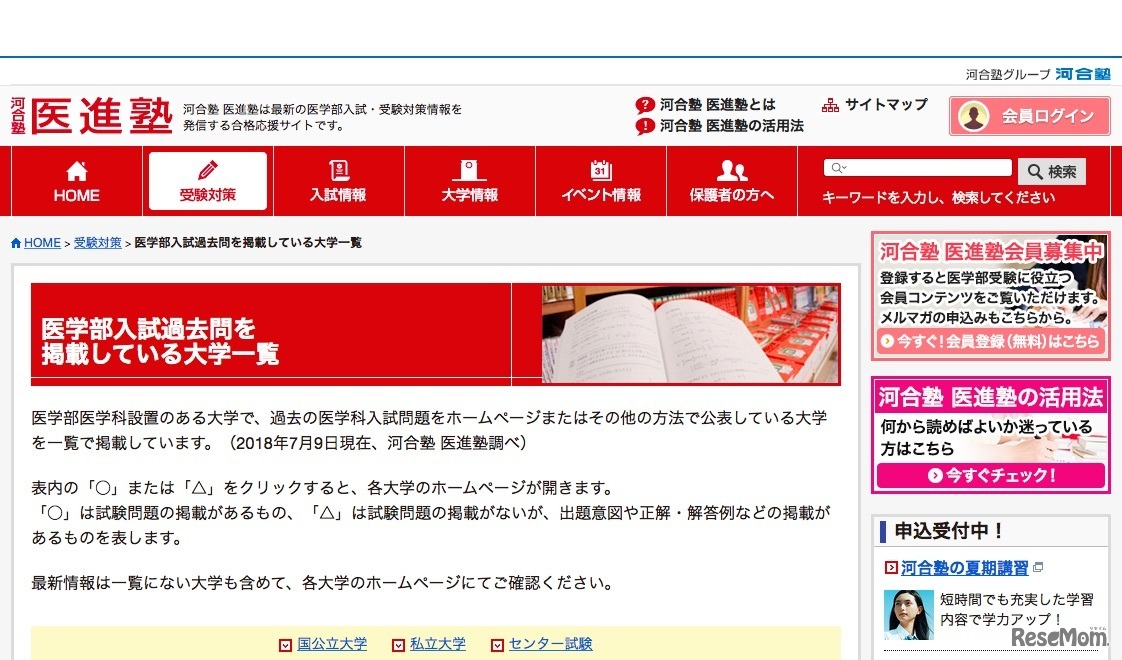Click the pencil icon in 受験対策 tab
This screenshot has height=660, width=1122.
pos(208,170)
